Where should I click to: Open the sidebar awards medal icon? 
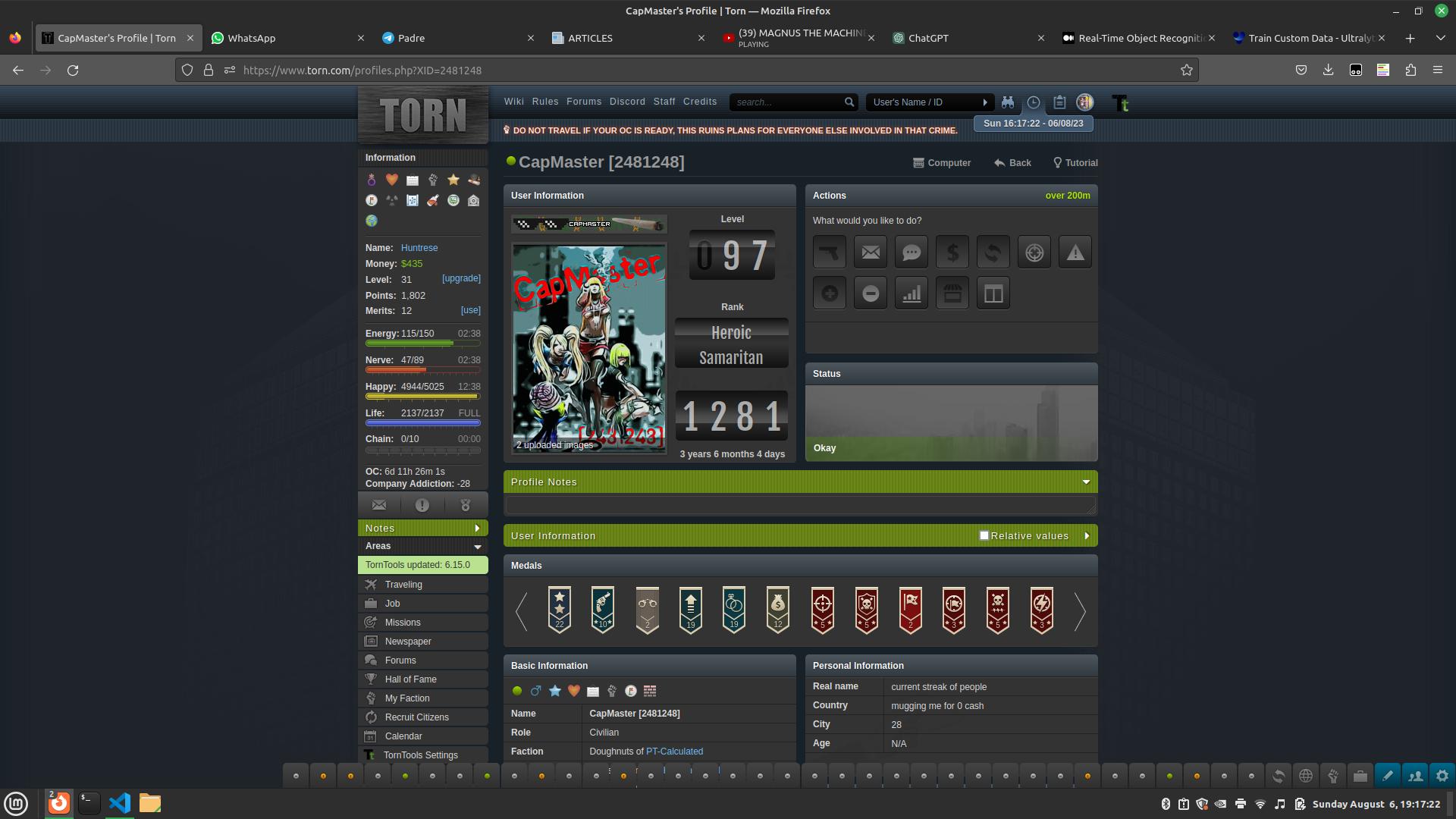pyautogui.click(x=466, y=505)
